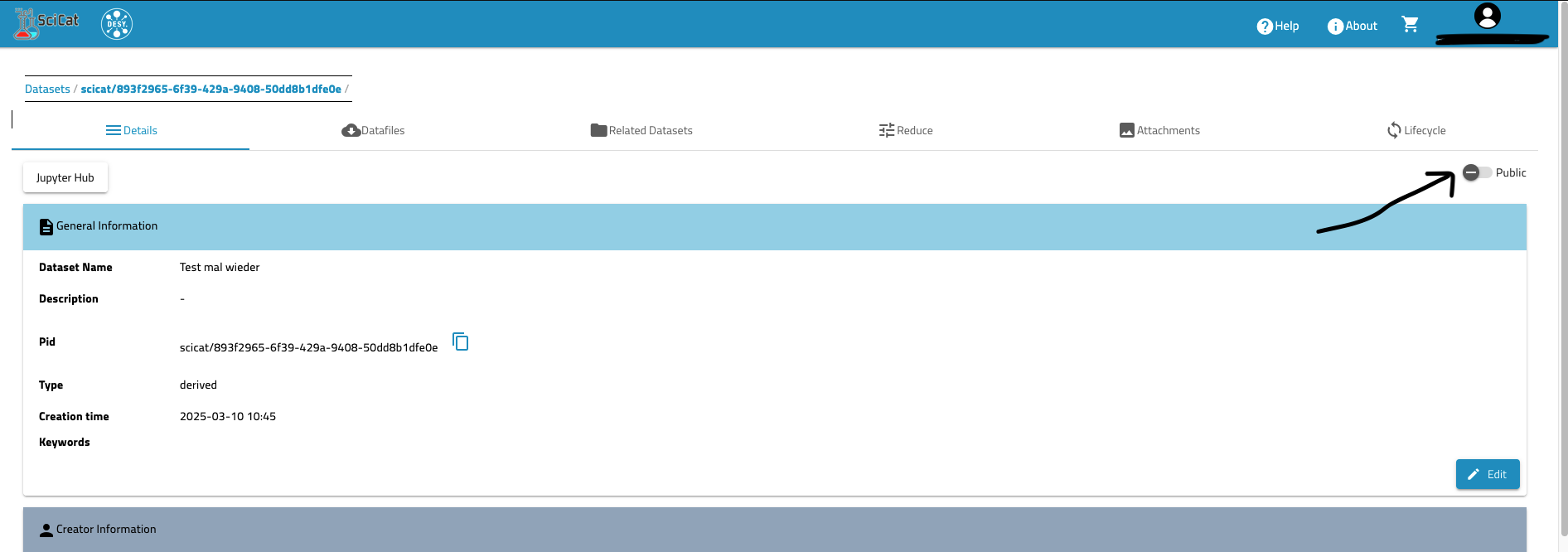1568x552 pixels.
Task: Open the Related Datasets tab
Action: 641,131
